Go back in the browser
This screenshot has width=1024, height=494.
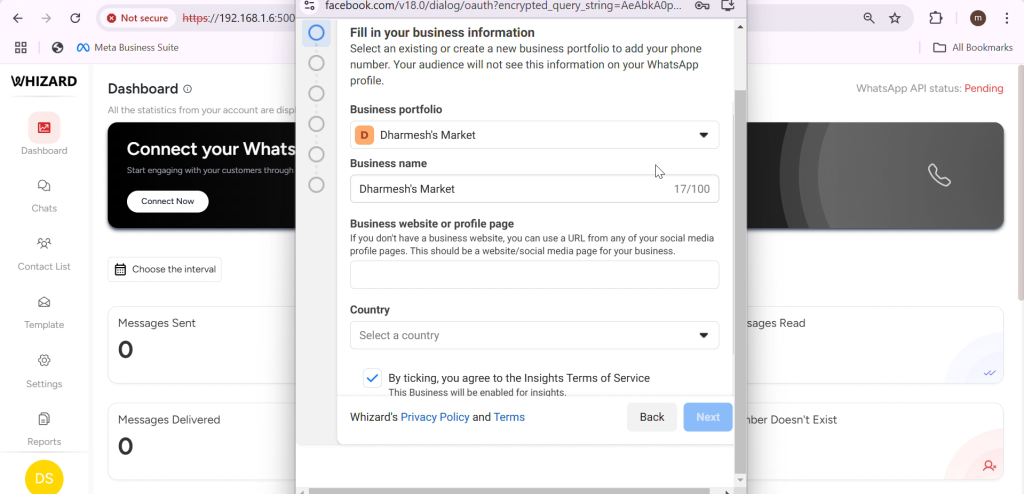(x=18, y=18)
